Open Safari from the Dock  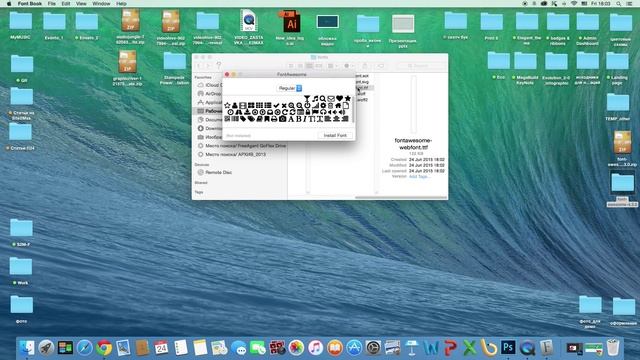point(84,348)
